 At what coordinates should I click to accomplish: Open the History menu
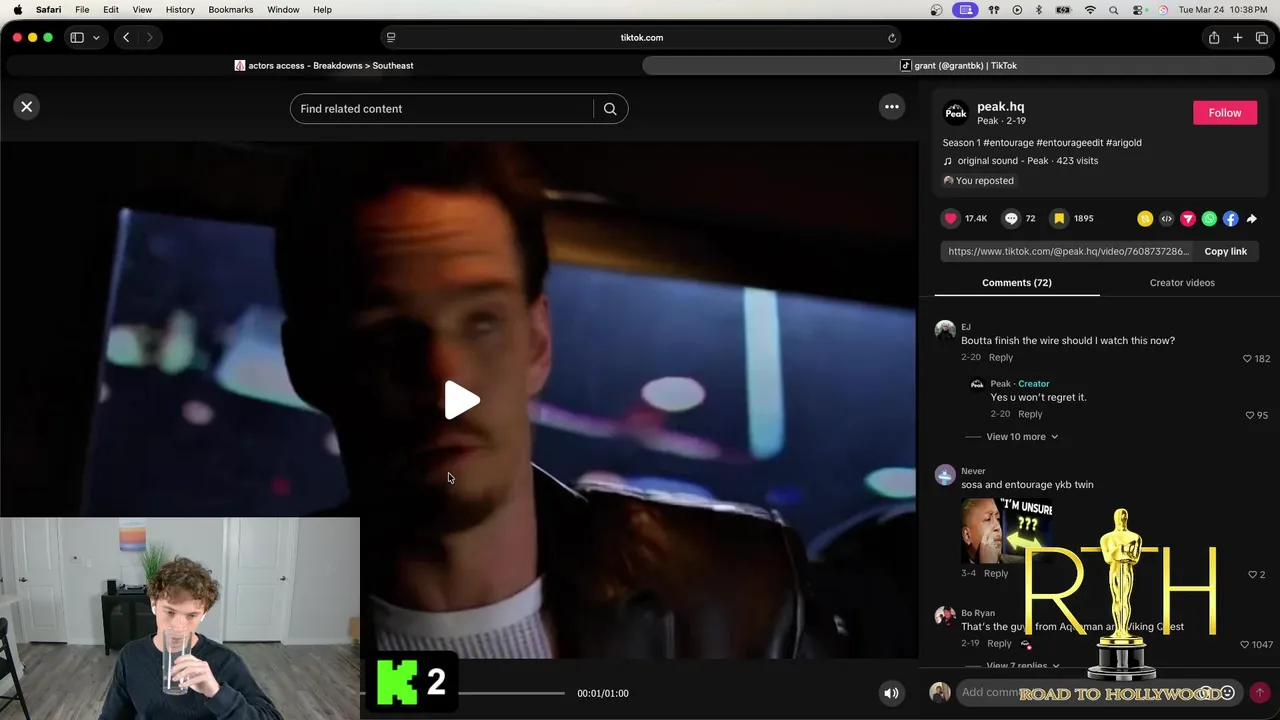180,10
